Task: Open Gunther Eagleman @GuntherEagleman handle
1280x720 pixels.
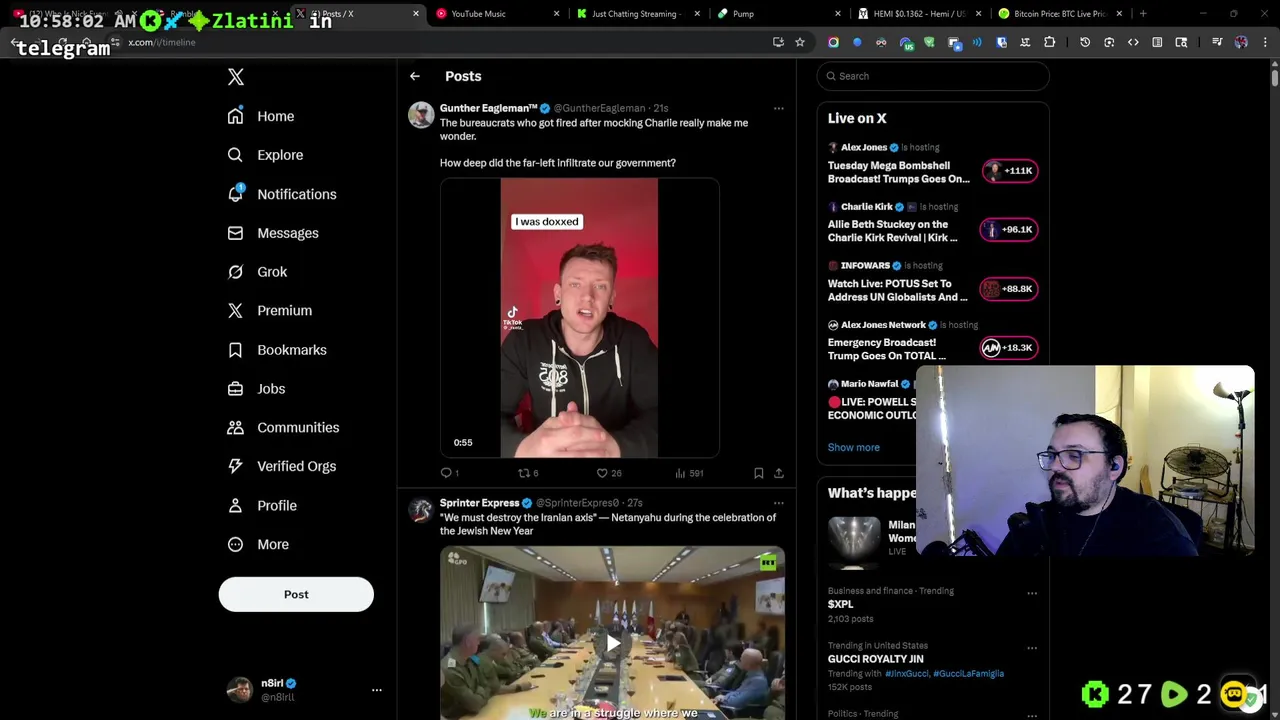Action: pyautogui.click(x=599, y=108)
